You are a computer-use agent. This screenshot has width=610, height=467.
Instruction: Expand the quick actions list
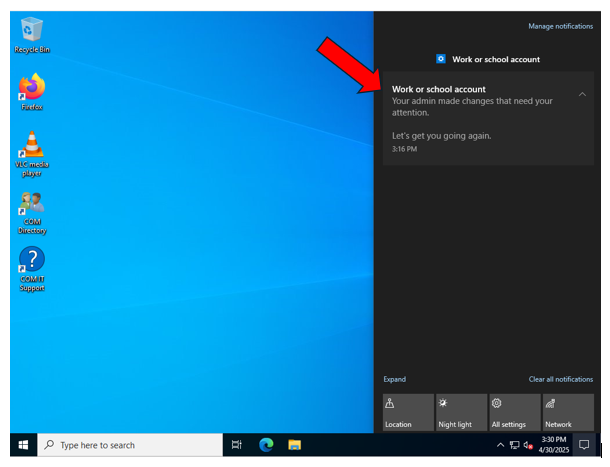[x=394, y=379]
